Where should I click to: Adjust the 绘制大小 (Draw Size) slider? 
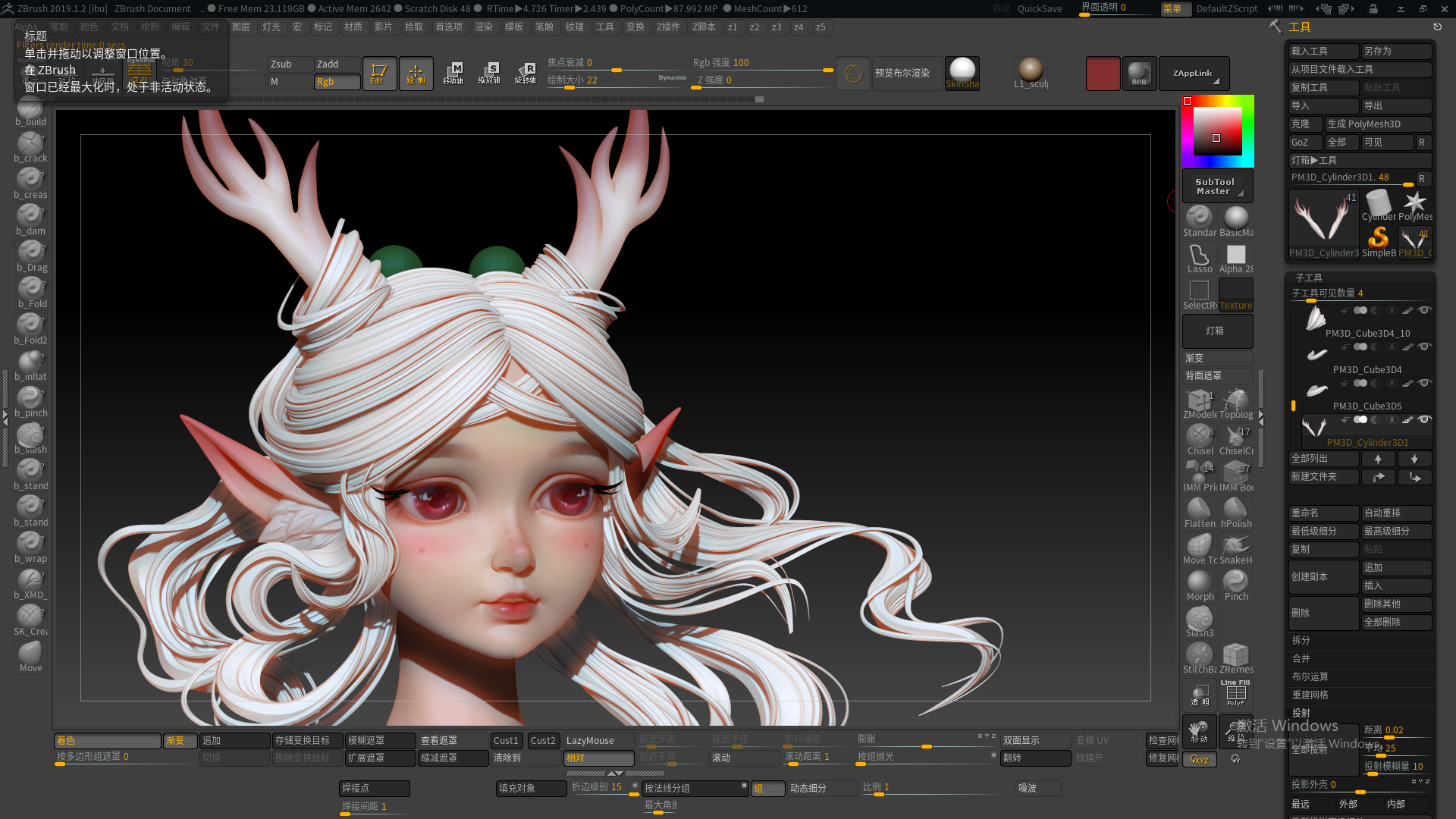[x=616, y=81]
